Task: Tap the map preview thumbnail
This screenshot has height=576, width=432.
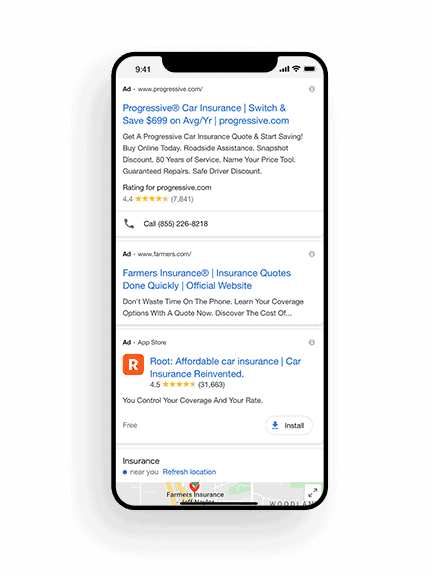Action: tap(220, 493)
